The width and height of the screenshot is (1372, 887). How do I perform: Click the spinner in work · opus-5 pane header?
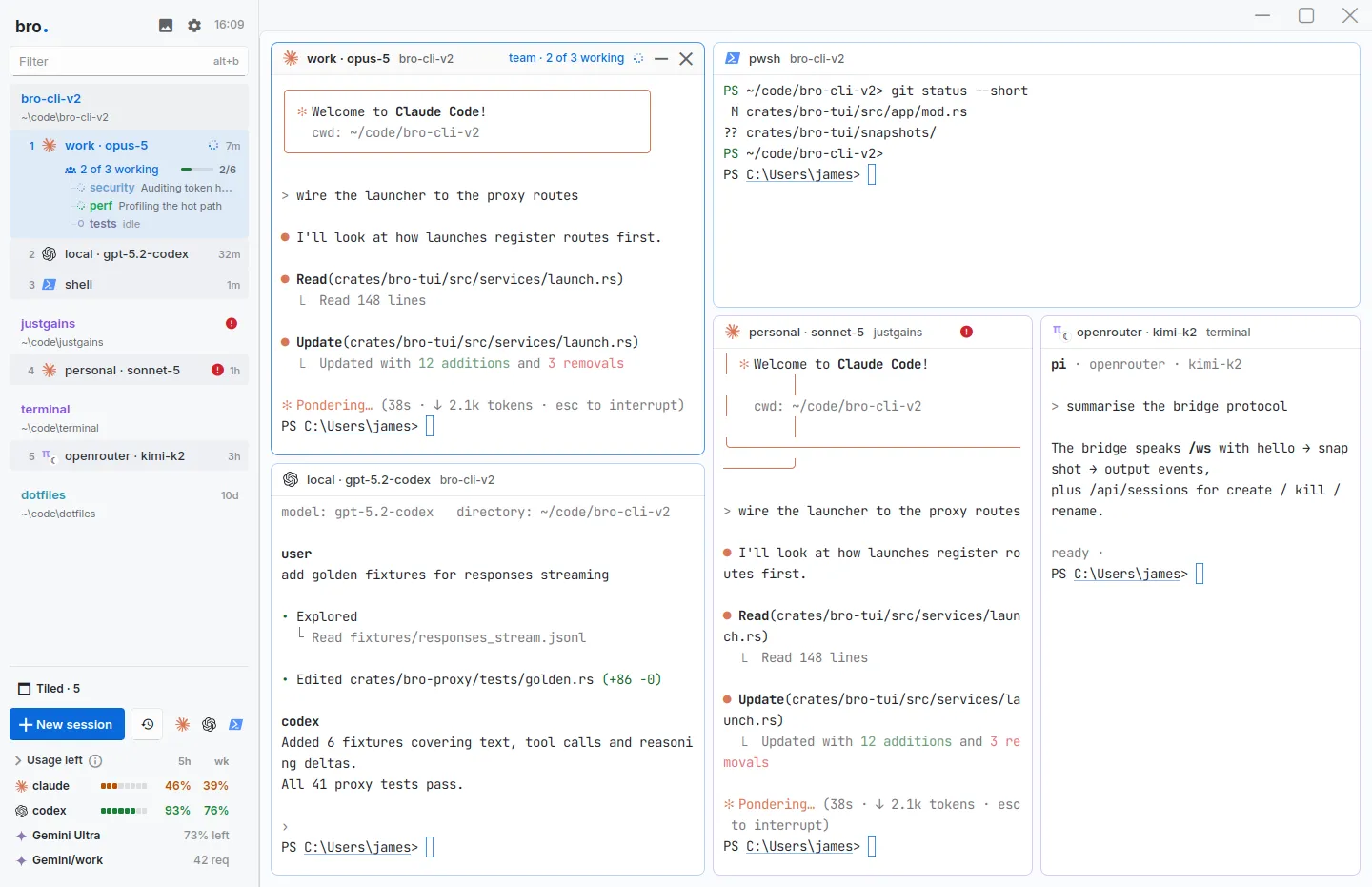coord(638,59)
